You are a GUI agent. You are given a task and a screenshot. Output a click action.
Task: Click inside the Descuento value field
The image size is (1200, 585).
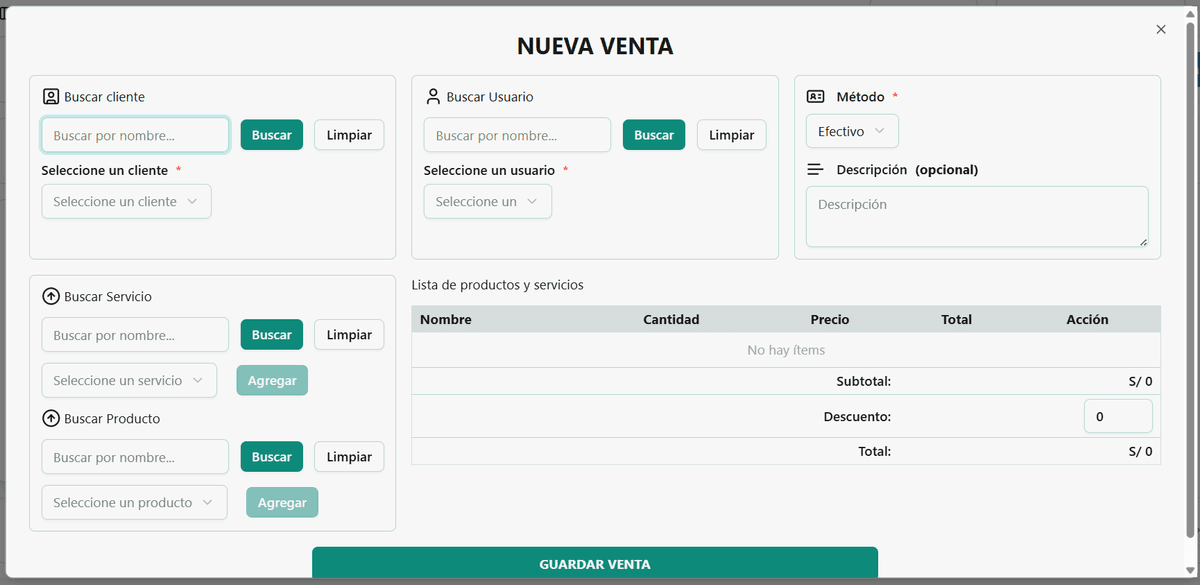click(1118, 416)
